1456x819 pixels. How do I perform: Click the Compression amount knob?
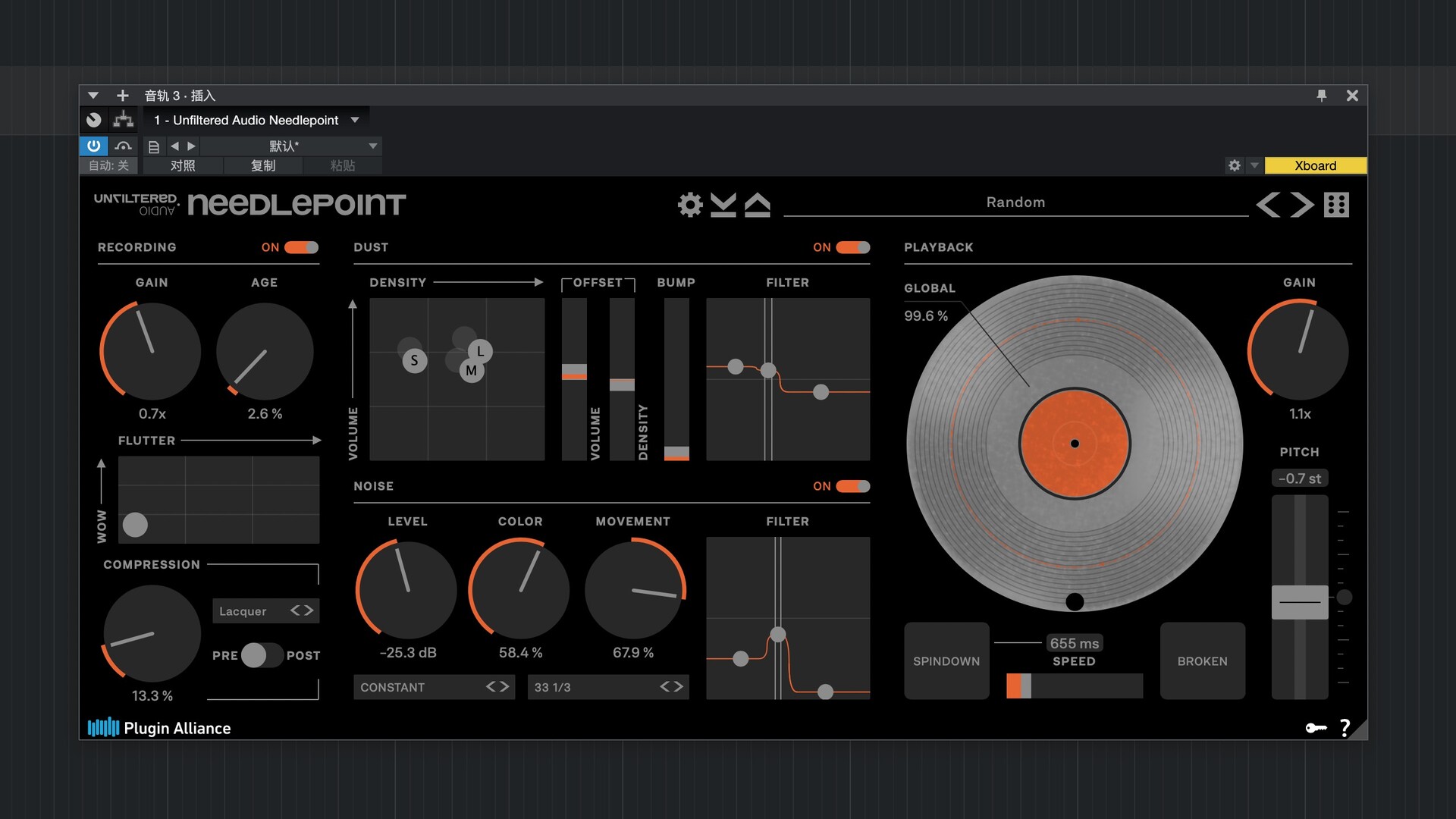(x=152, y=633)
